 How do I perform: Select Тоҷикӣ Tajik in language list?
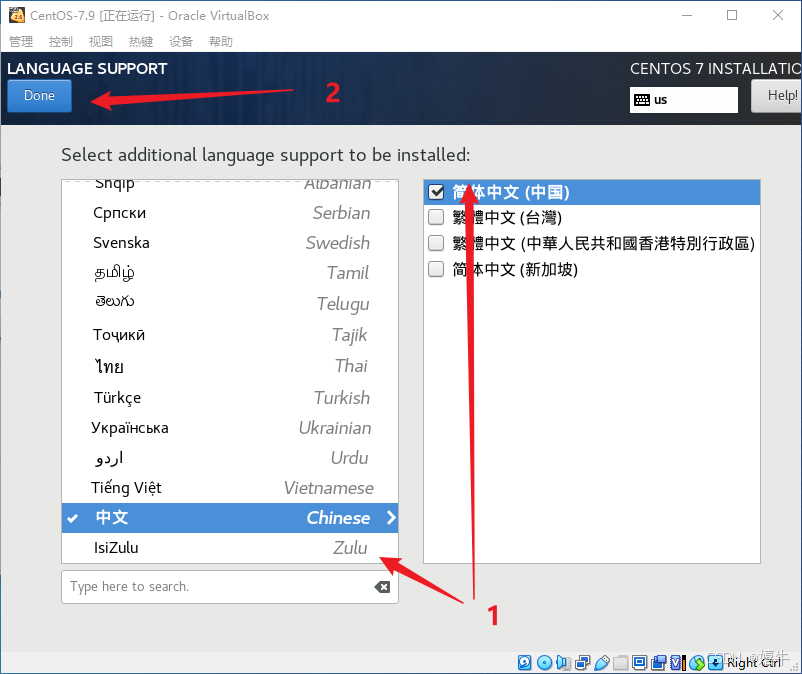[x=230, y=334]
